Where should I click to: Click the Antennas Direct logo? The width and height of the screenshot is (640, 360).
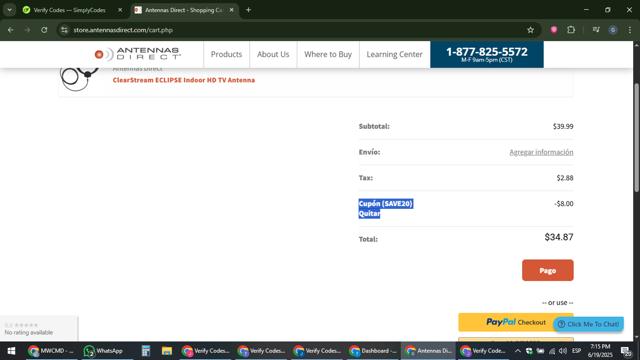click(138, 54)
